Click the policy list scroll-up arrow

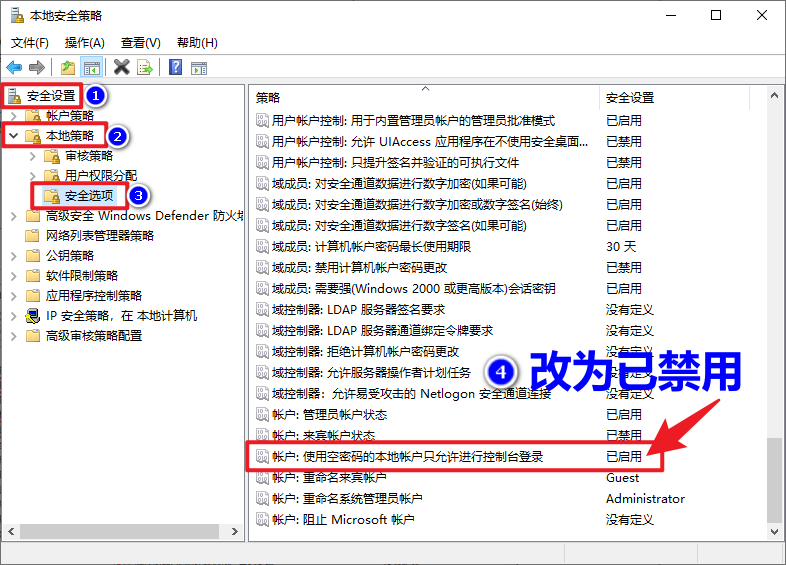click(774, 95)
